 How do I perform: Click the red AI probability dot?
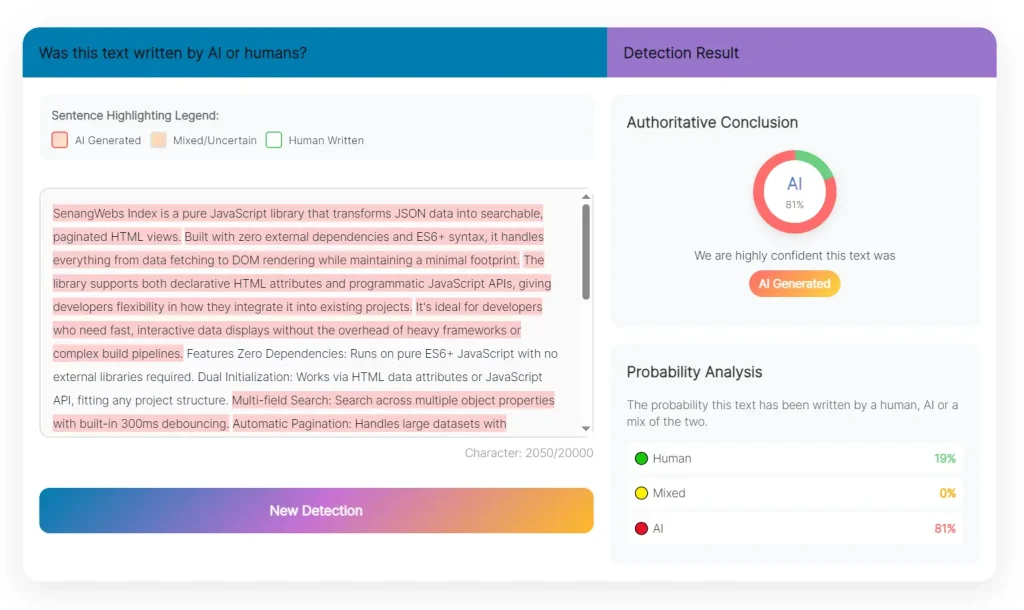(x=641, y=528)
